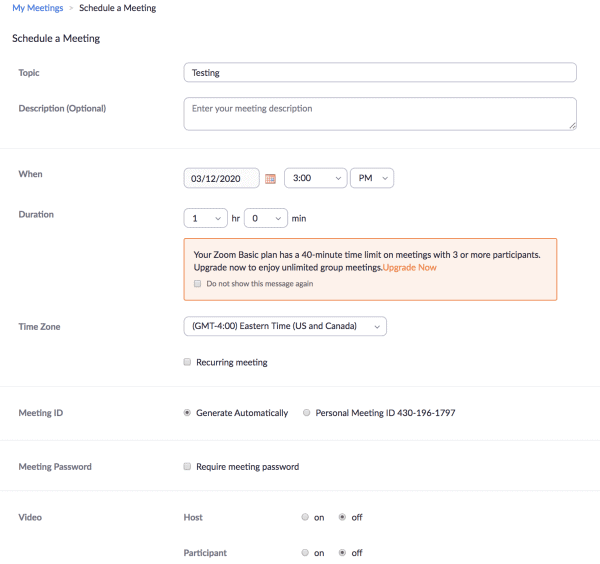
Task: Turn Participant video on
Action: coord(305,553)
